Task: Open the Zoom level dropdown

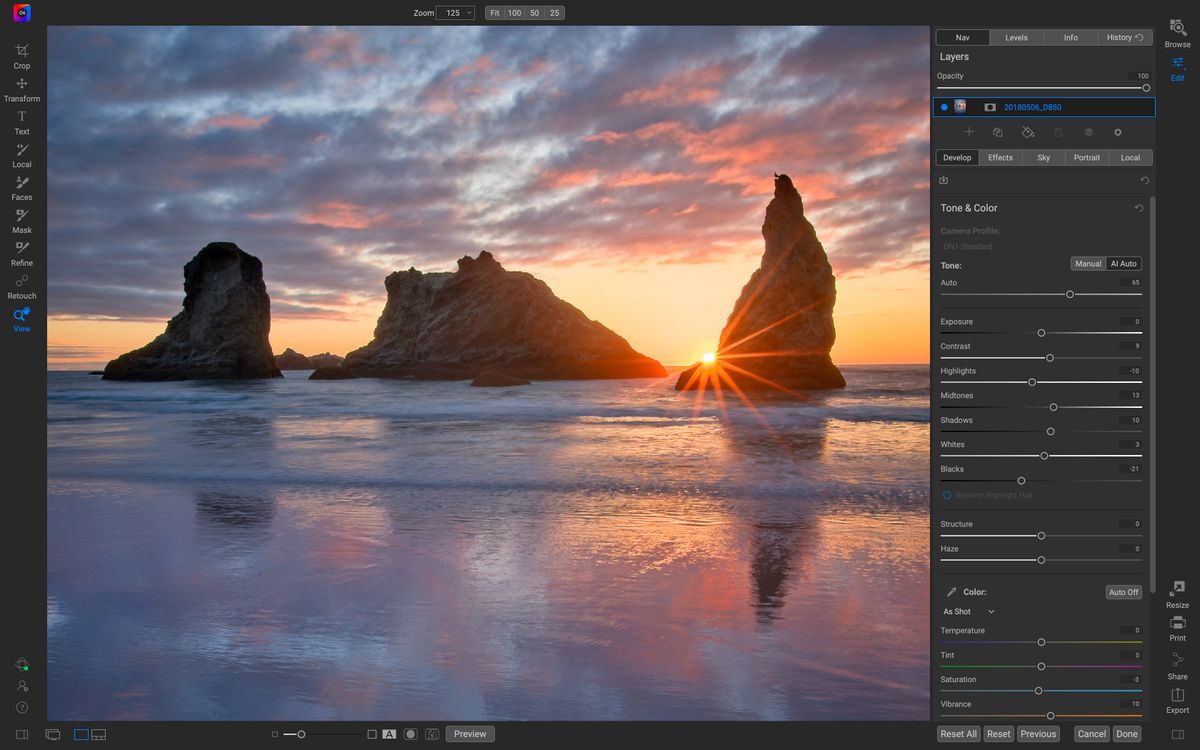Action: (454, 12)
